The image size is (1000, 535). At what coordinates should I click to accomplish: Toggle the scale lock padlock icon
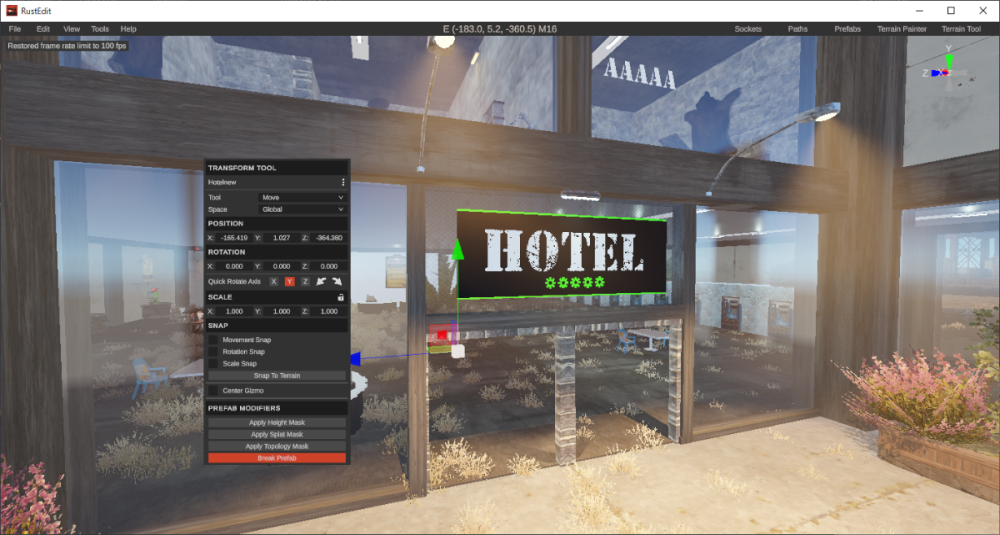click(341, 297)
